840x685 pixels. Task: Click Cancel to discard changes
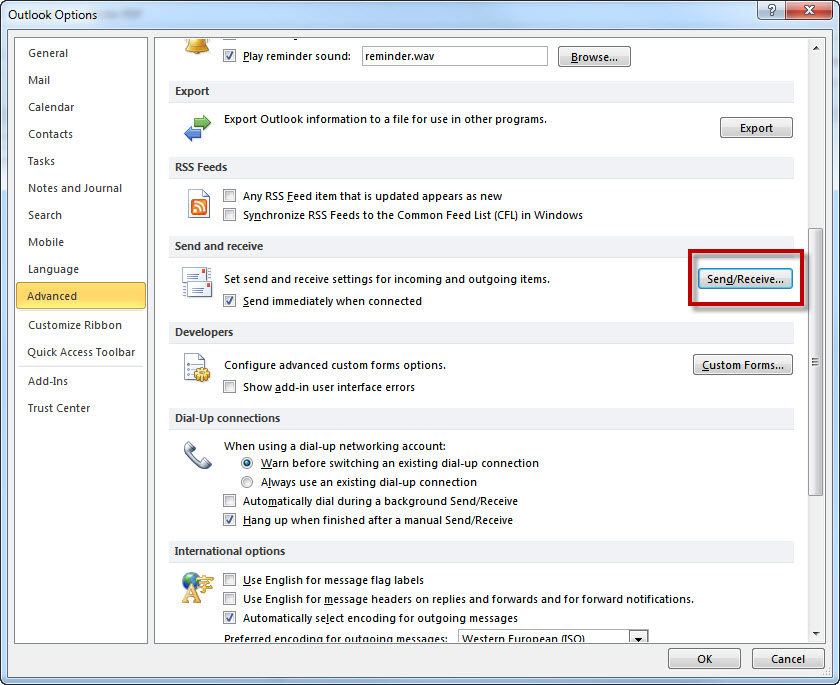pos(788,659)
